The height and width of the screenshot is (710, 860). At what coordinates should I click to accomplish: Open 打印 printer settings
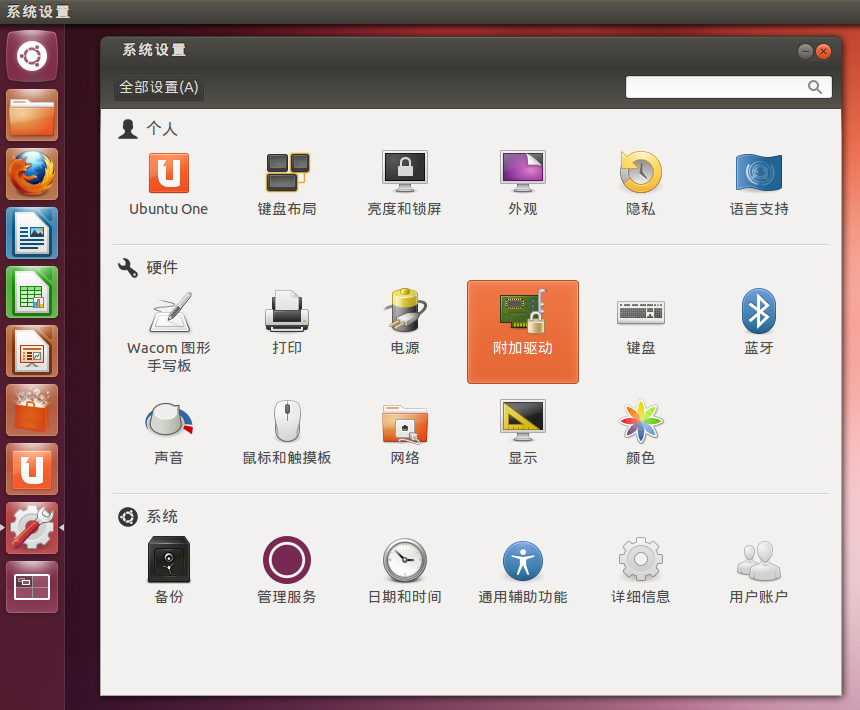point(287,323)
